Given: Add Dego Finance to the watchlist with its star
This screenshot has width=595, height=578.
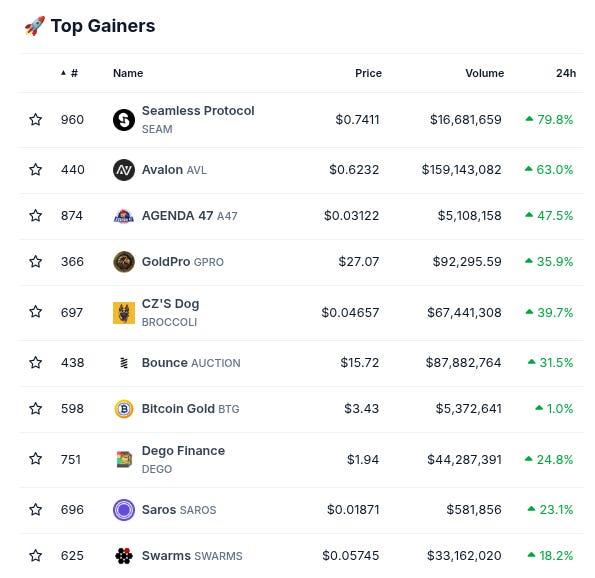Looking at the screenshot, I should [36, 459].
